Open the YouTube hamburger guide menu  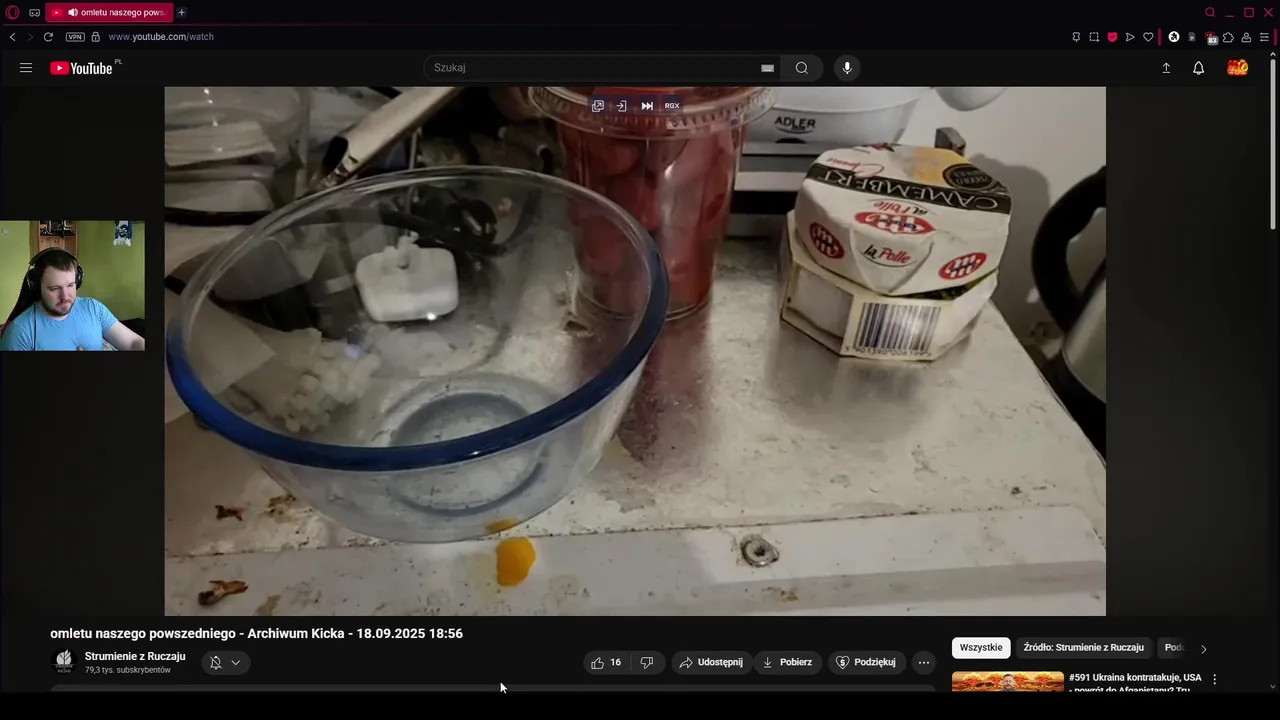coord(26,68)
